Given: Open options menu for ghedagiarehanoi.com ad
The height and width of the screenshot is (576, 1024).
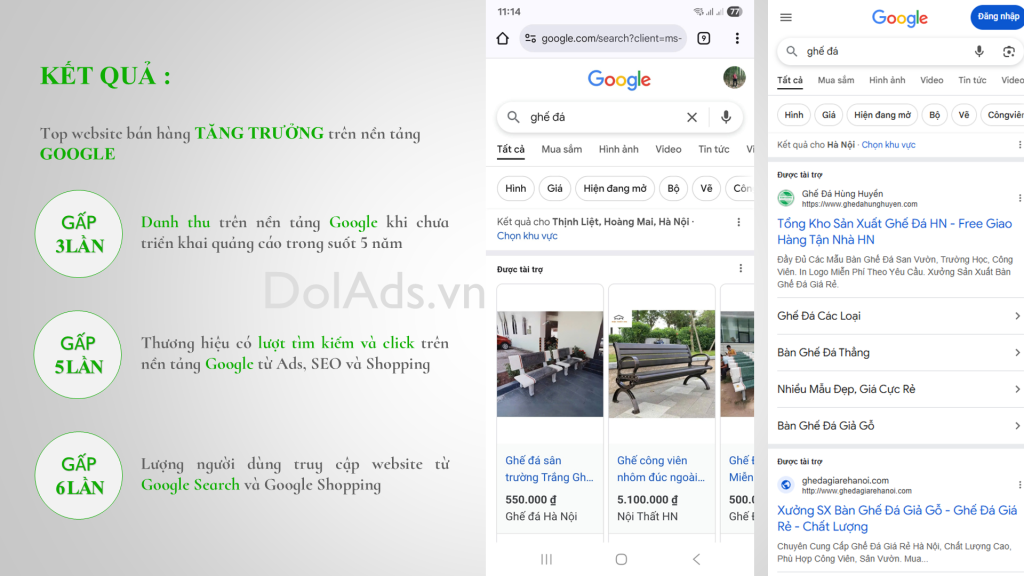Looking at the screenshot, I should [1019, 485].
